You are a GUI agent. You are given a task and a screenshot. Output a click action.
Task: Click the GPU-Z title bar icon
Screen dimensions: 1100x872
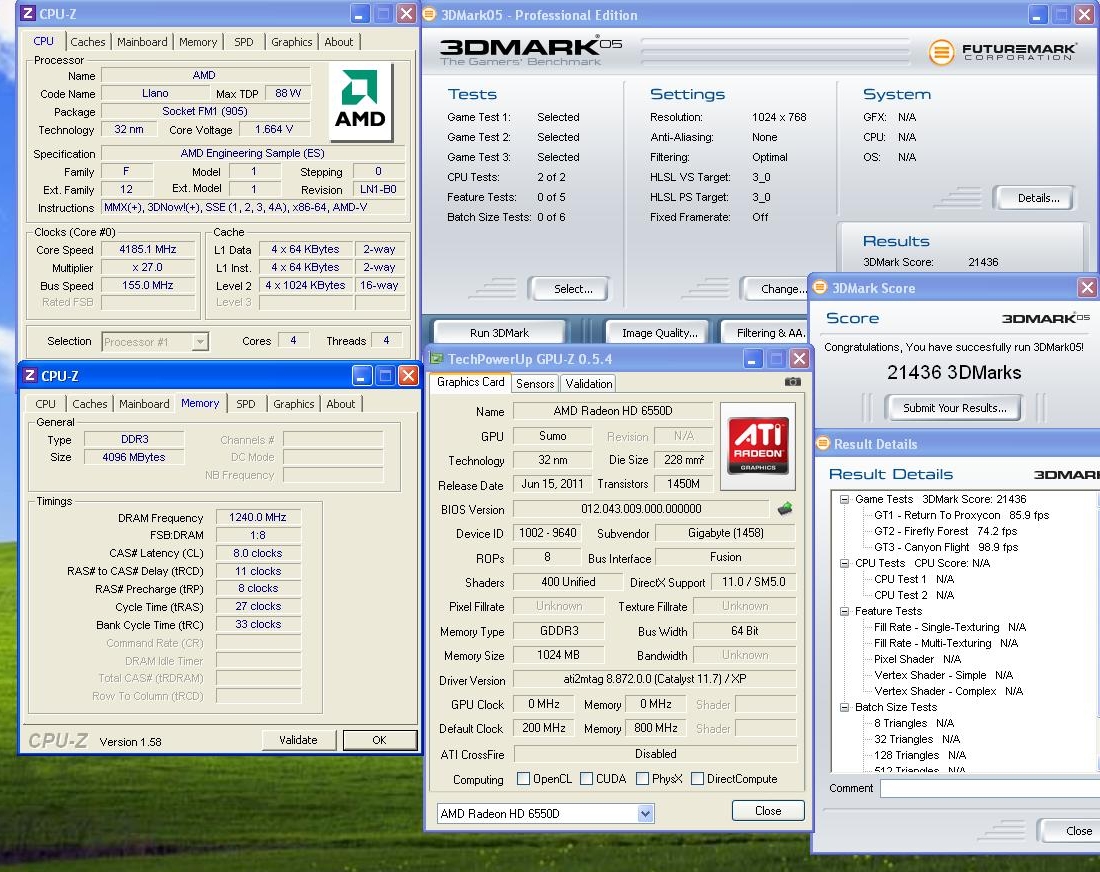click(436, 358)
